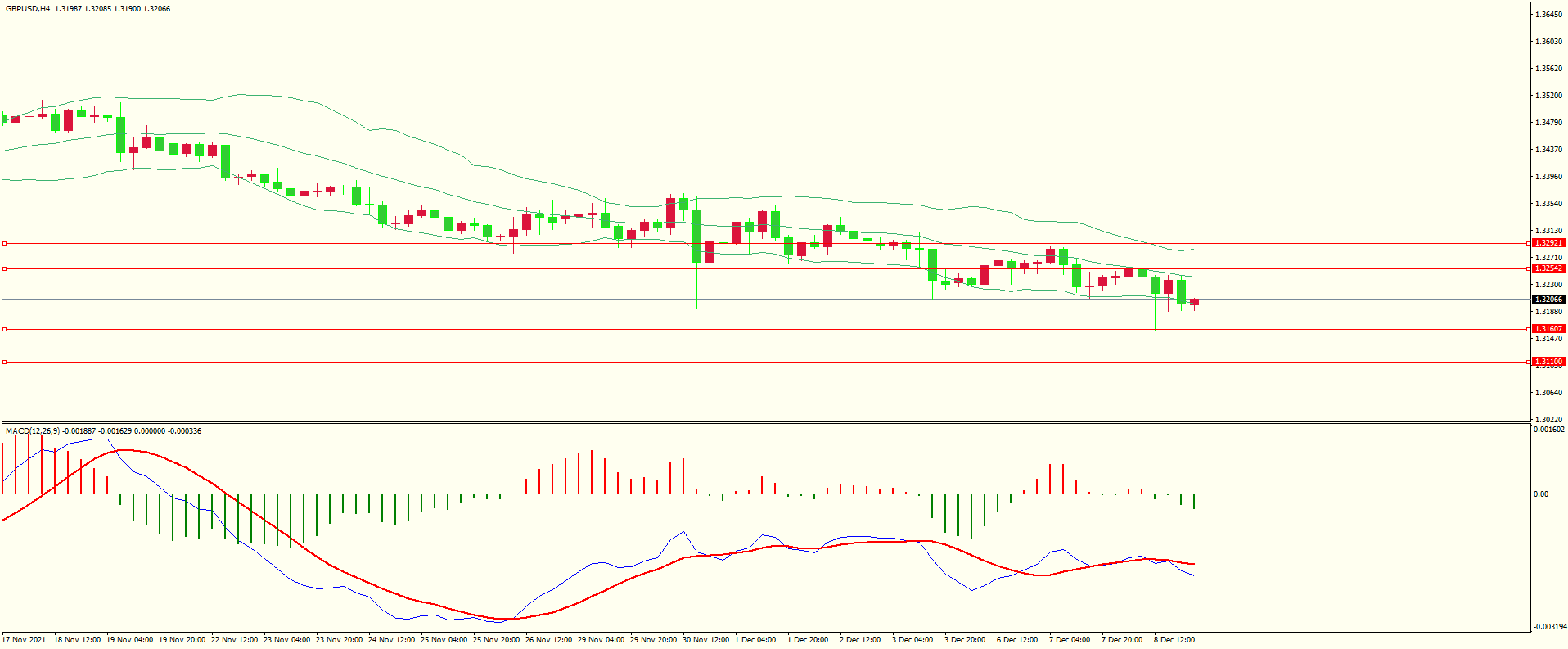1568x649 pixels.
Task: Click the -0.003194 MACD scale value
Action: 1548,627
